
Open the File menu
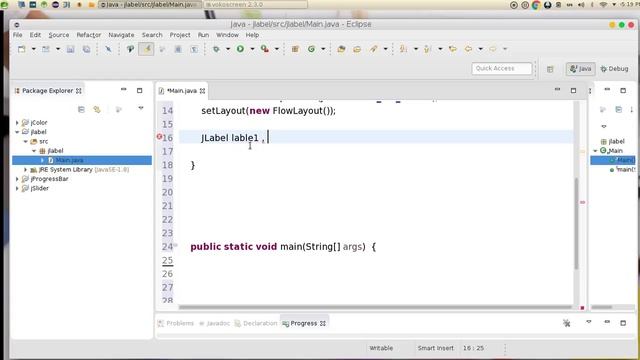pos(18,35)
